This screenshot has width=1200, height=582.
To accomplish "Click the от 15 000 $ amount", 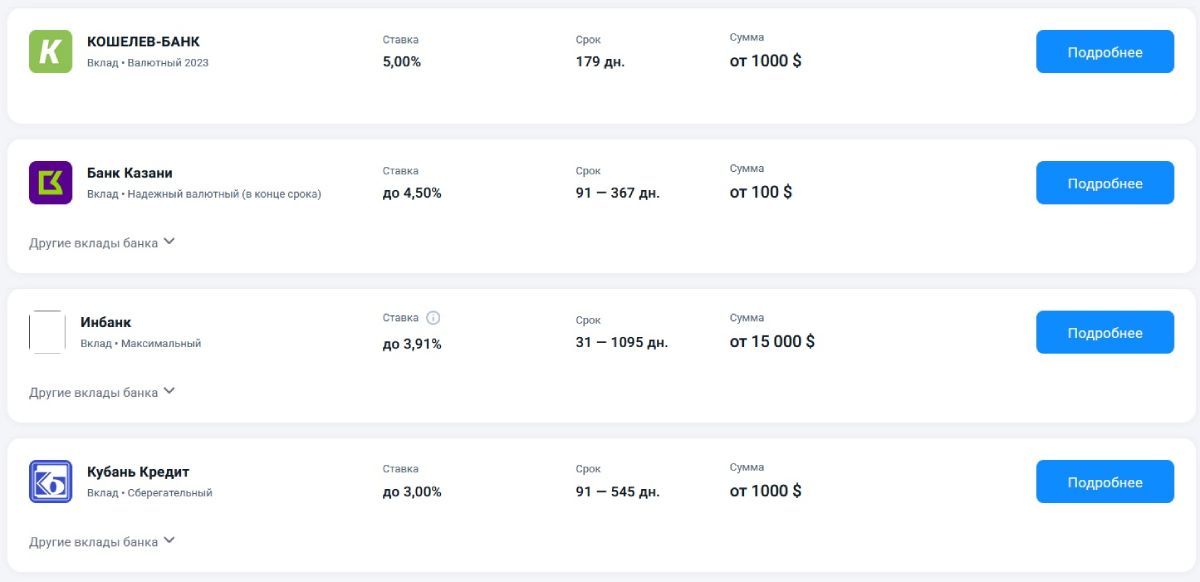I will coord(772,342).
